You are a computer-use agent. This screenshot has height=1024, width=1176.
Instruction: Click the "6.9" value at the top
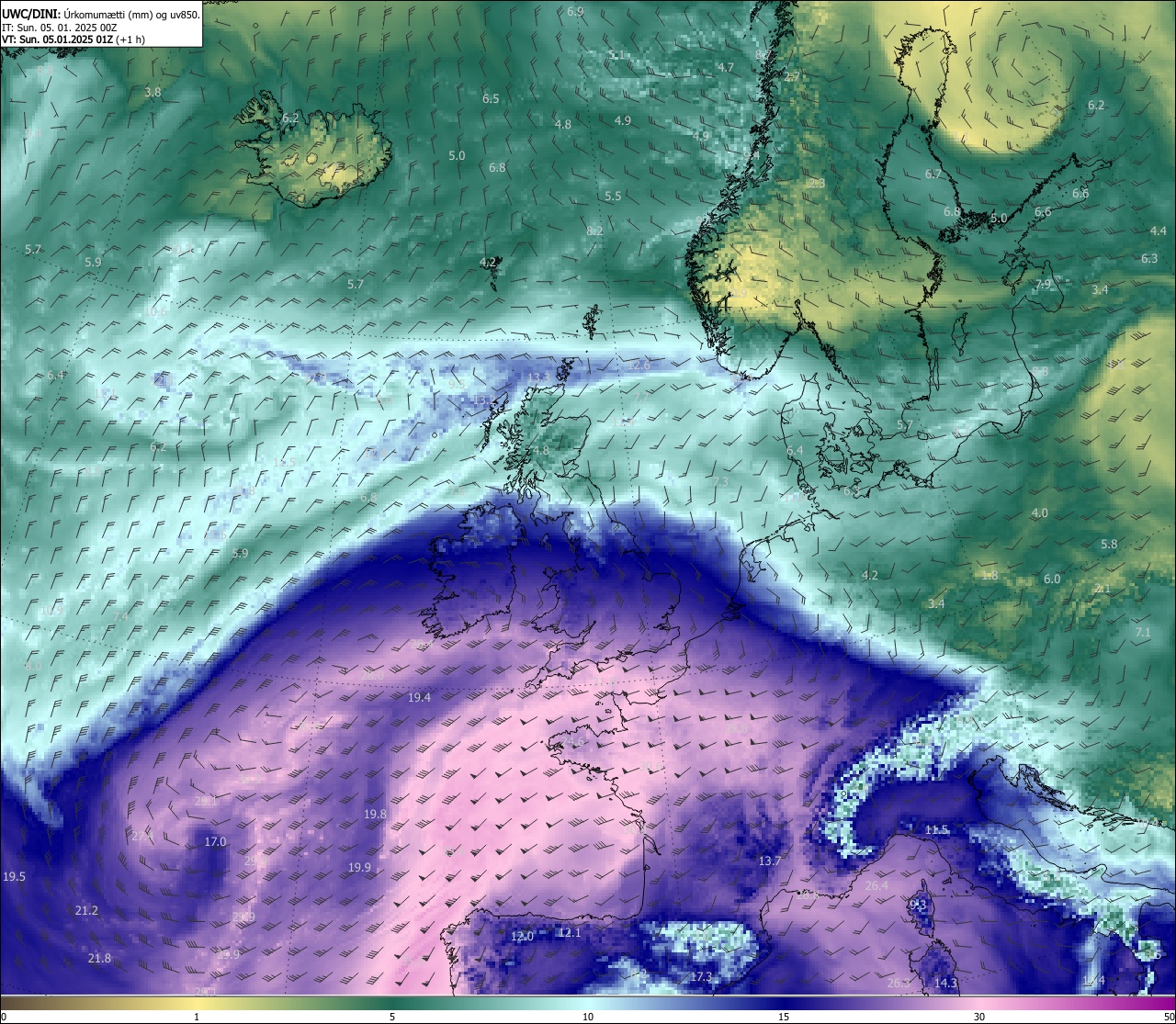pyautogui.click(x=575, y=12)
